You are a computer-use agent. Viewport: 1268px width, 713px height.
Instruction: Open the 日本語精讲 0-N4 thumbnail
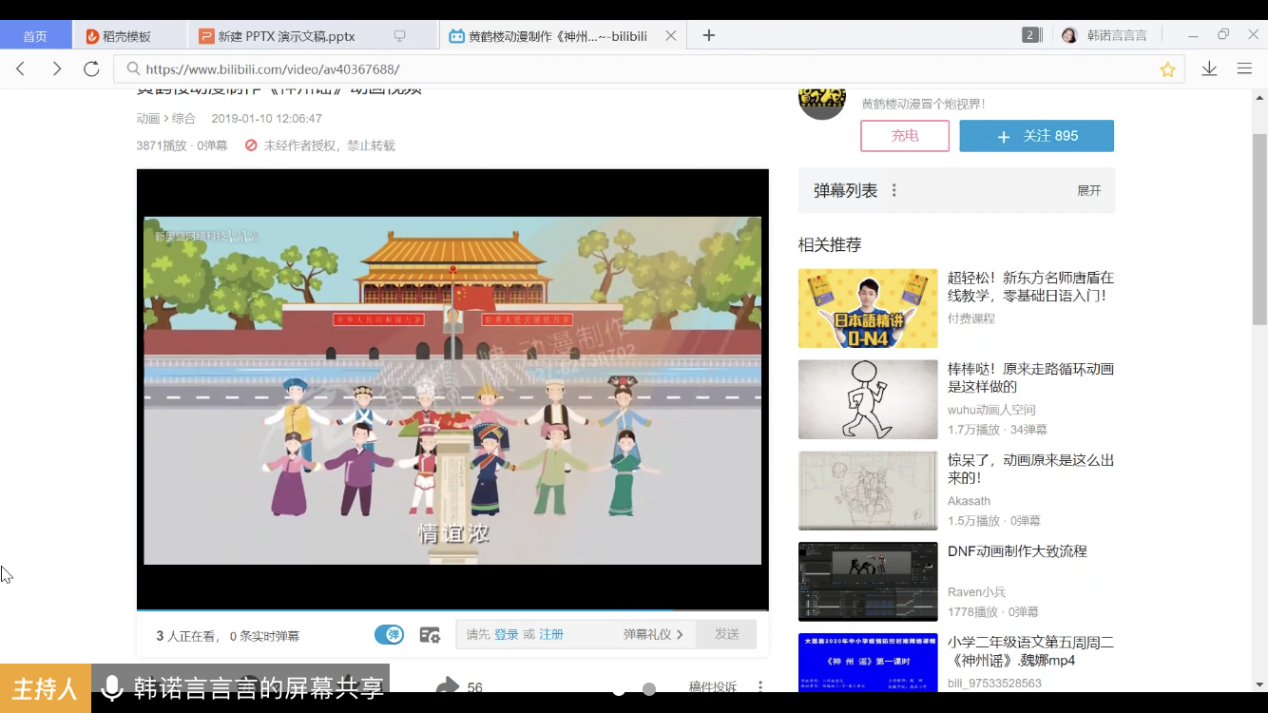(868, 308)
